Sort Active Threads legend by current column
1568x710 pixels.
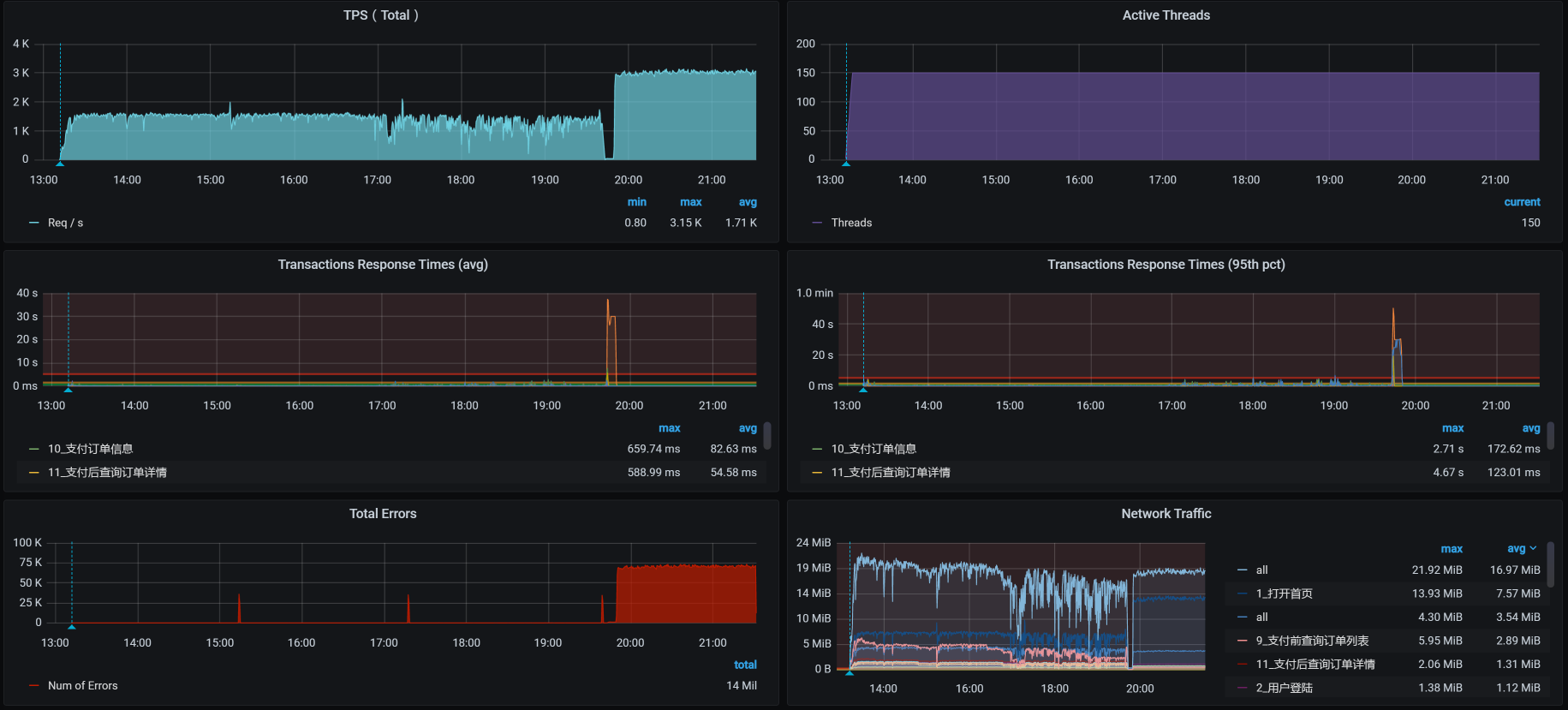pos(1522,202)
